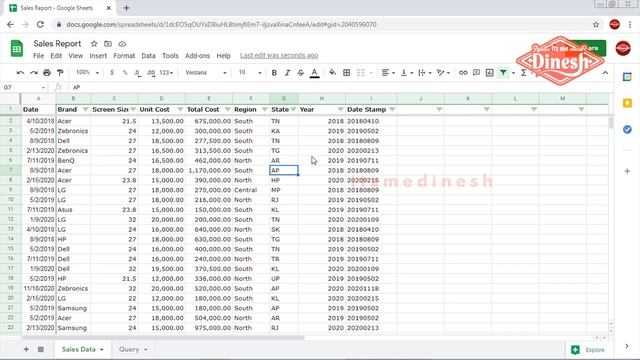Image resolution: width=640 pixels, height=360 pixels.
Task: Toggle bold formatting
Action: pyautogui.click(x=274, y=73)
